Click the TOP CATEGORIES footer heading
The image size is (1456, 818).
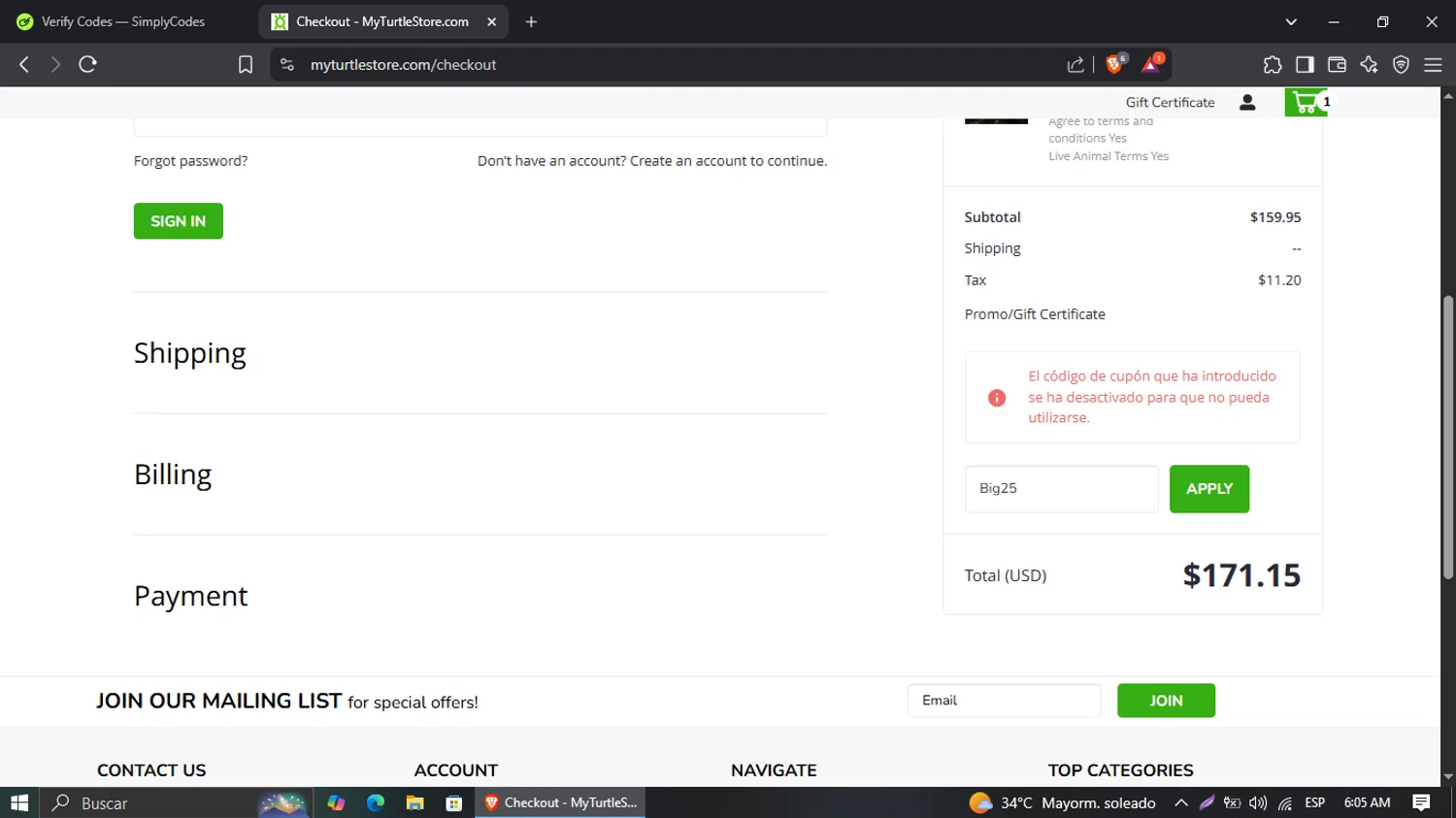pos(1121,770)
